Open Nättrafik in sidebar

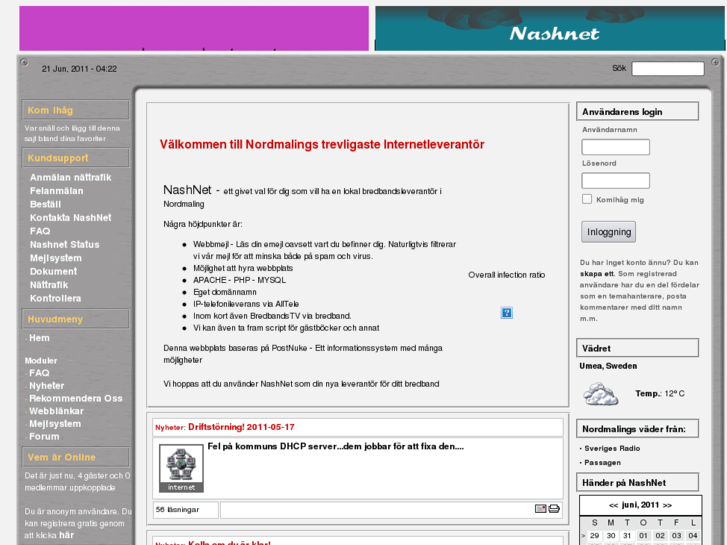(x=49, y=285)
